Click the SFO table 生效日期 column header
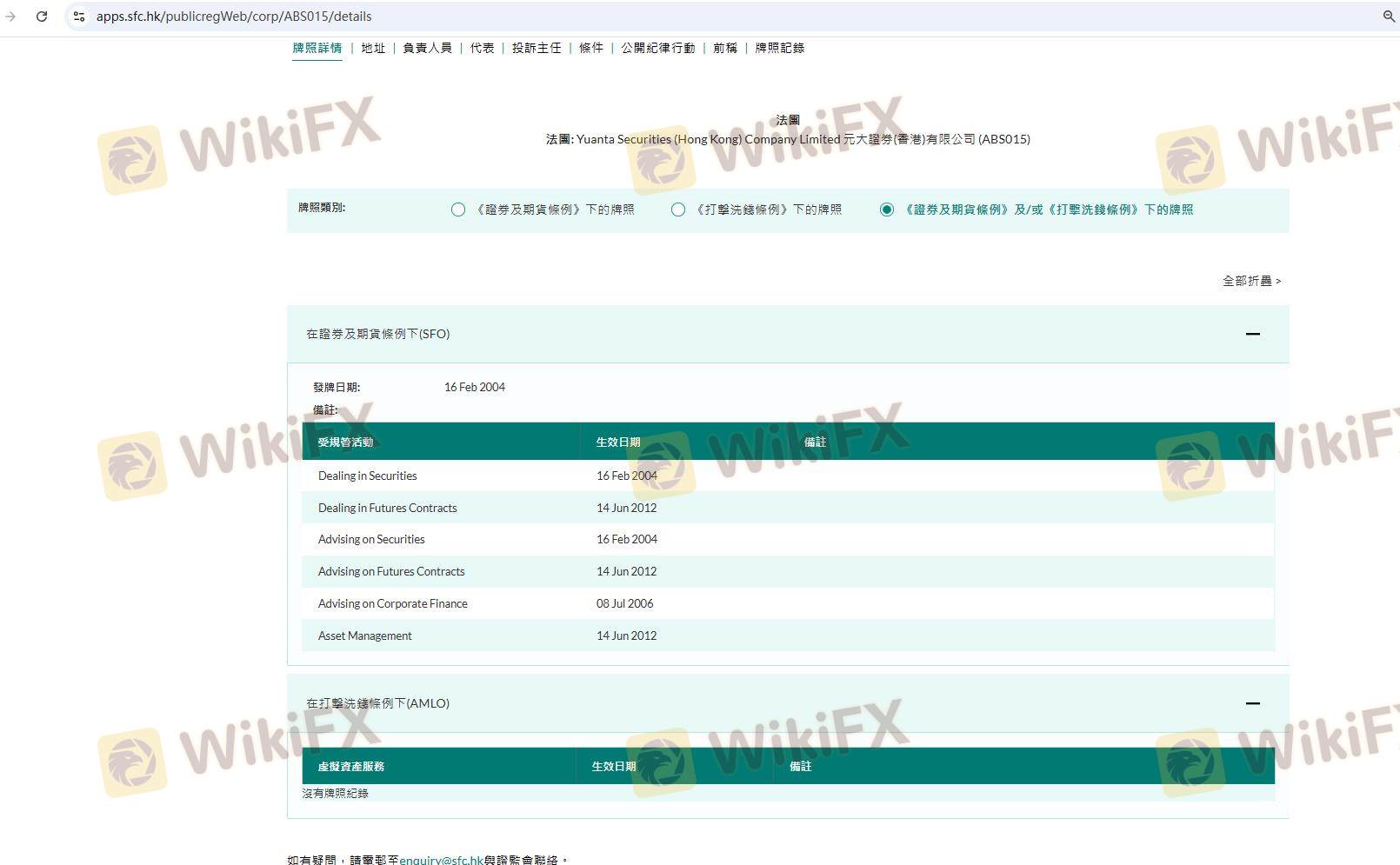 [x=618, y=442]
